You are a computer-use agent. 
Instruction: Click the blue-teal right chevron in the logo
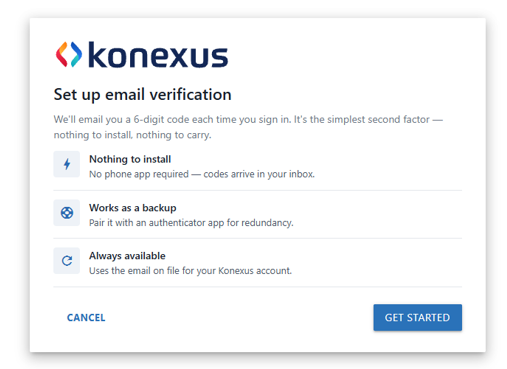[76, 54]
